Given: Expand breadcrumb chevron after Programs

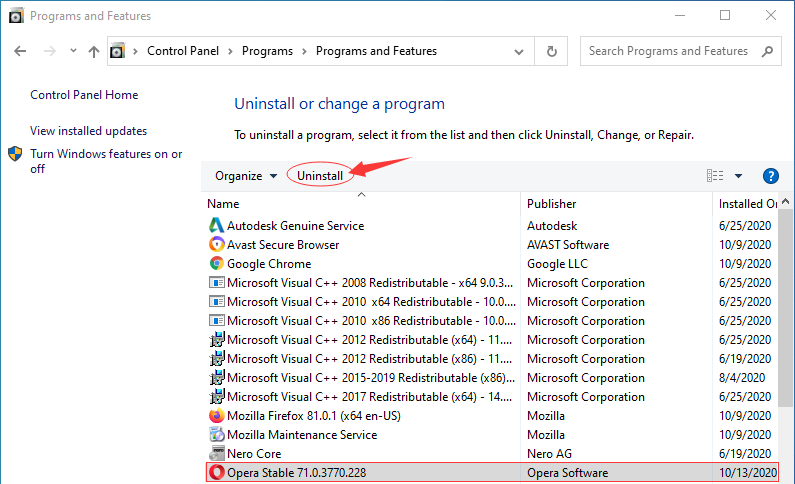Looking at the screenshot, I should (x=304, y=51).
